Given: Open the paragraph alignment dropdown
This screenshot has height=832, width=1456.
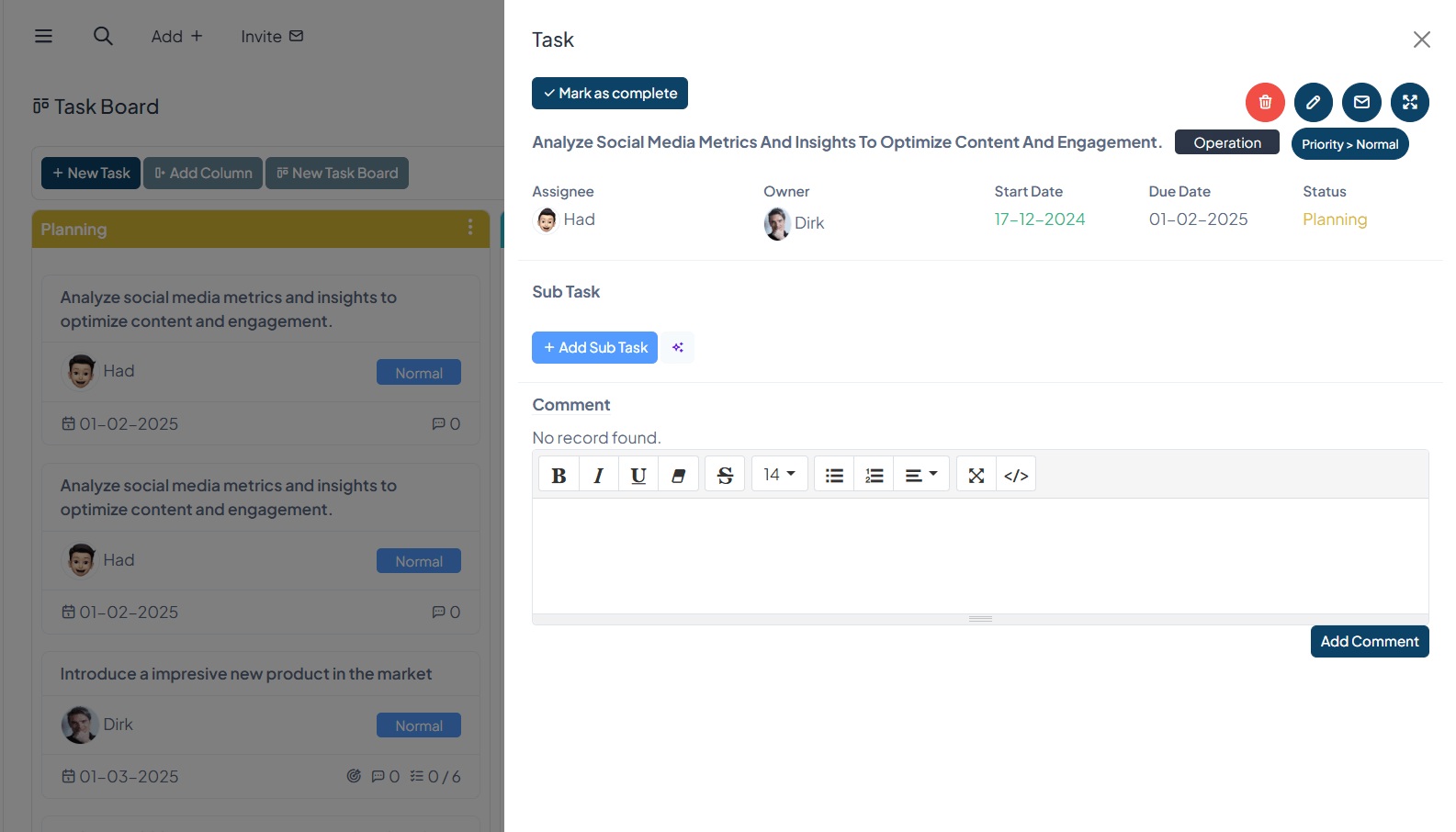Looking at the screenshot, I should 920,475.
